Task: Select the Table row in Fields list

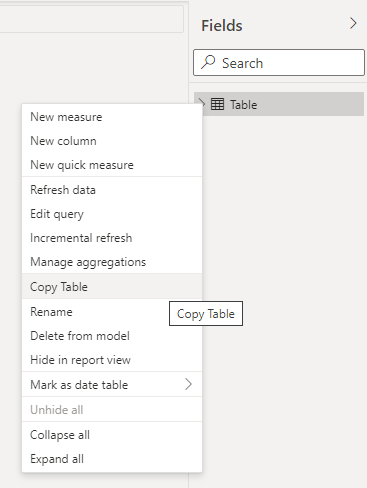Action: point(279,104)
